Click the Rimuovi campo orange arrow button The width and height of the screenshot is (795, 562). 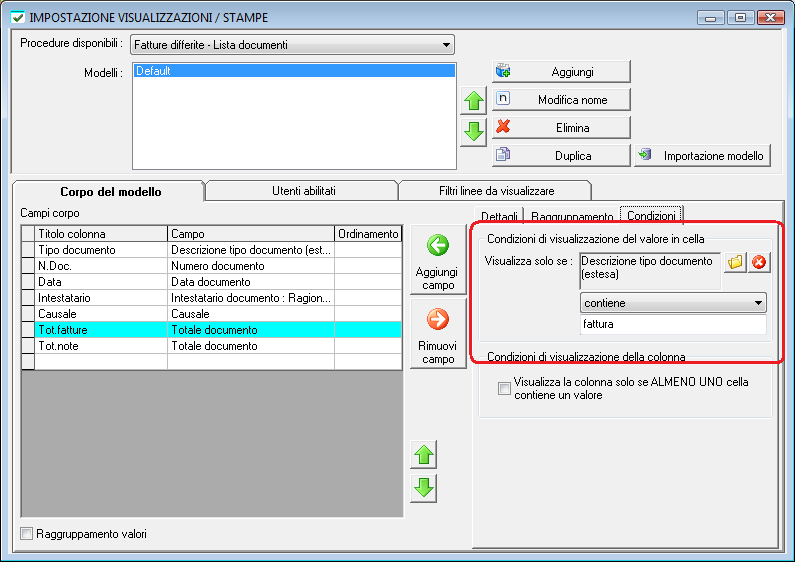coord(438,334)
